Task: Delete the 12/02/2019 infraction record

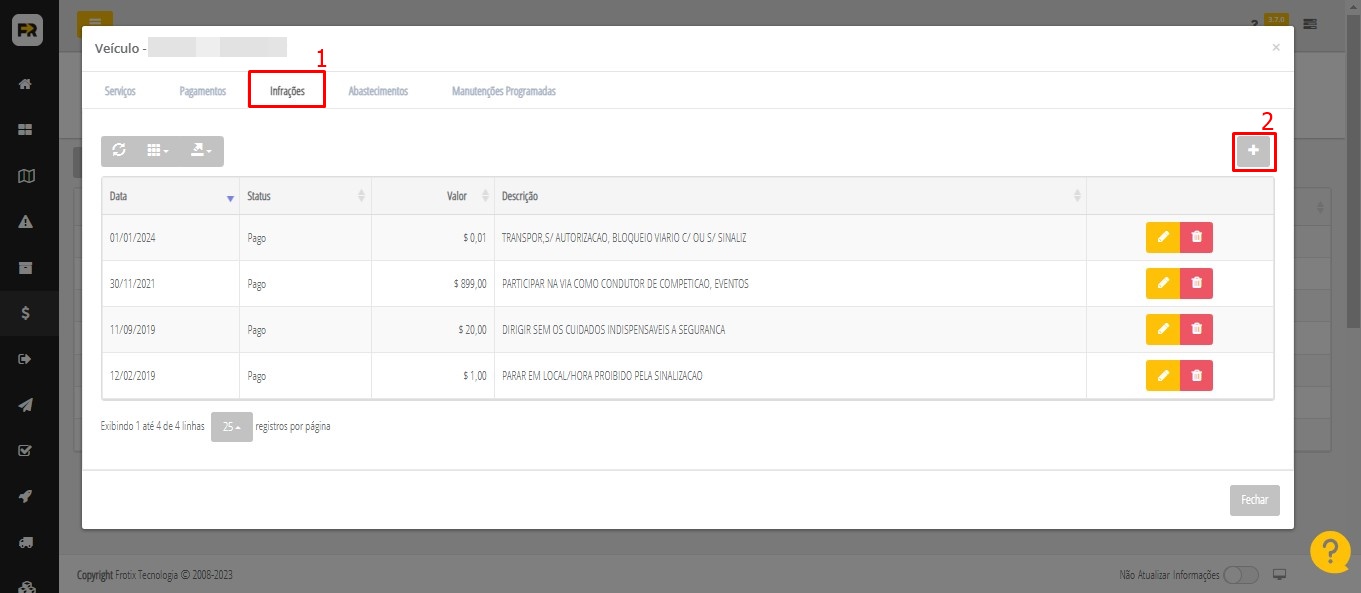Action: (1196, 375)
